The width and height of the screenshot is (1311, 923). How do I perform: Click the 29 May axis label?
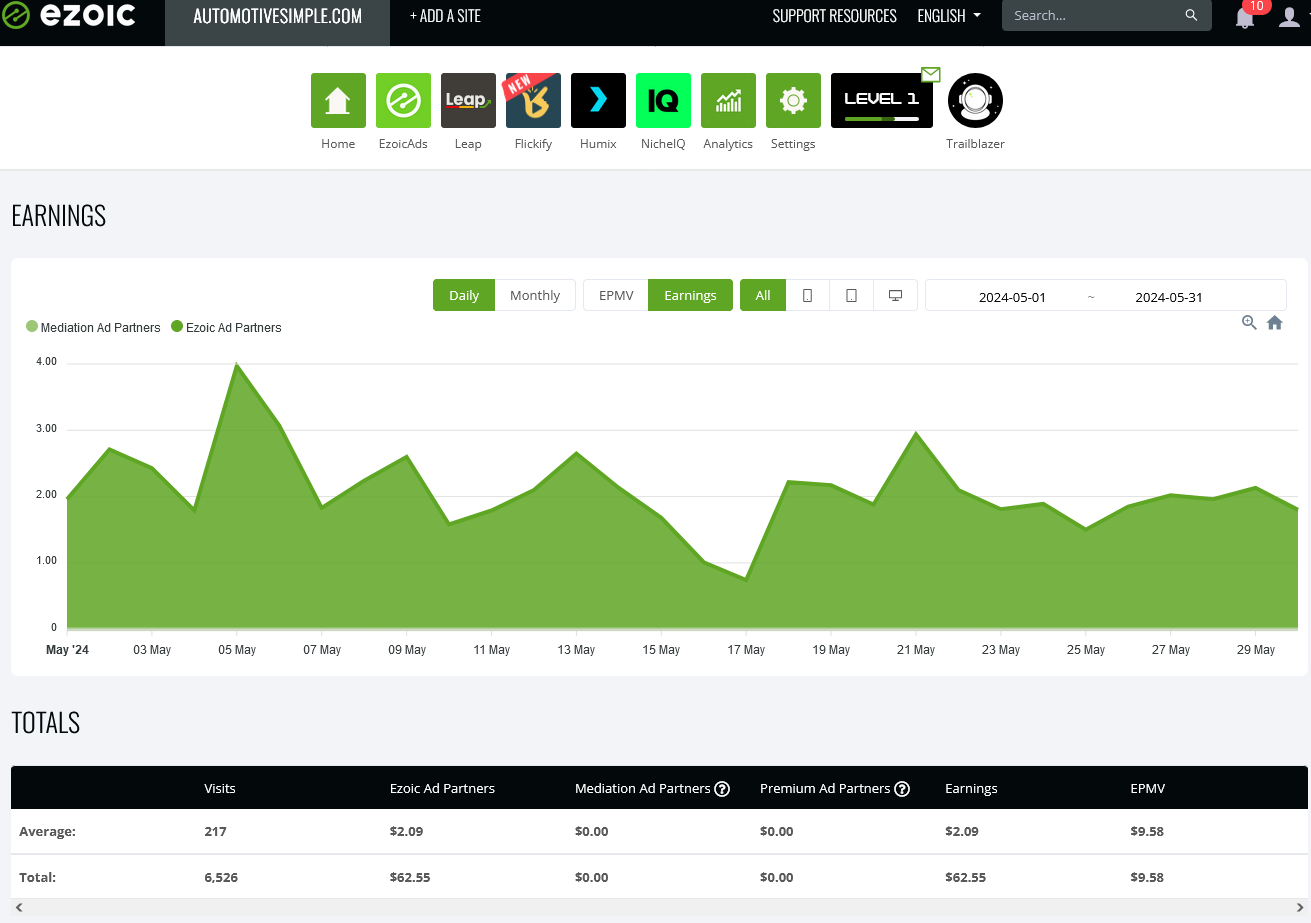1256,650
